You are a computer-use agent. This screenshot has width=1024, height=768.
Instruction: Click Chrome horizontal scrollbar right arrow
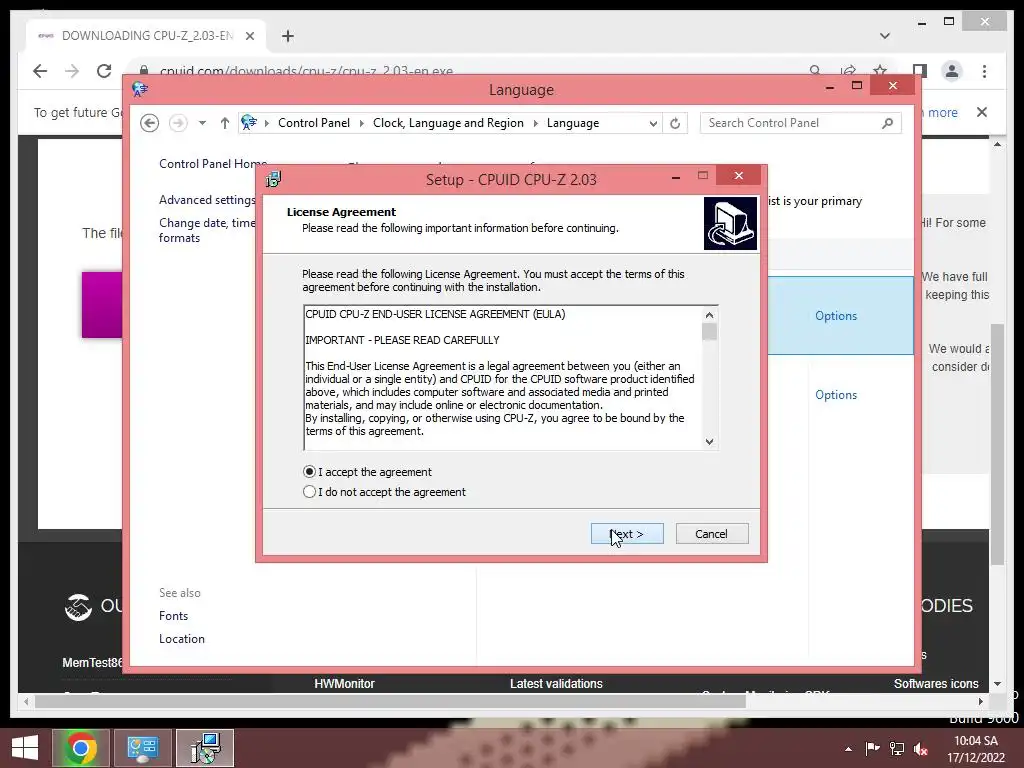pyautogui.click(x=981, y=701)
